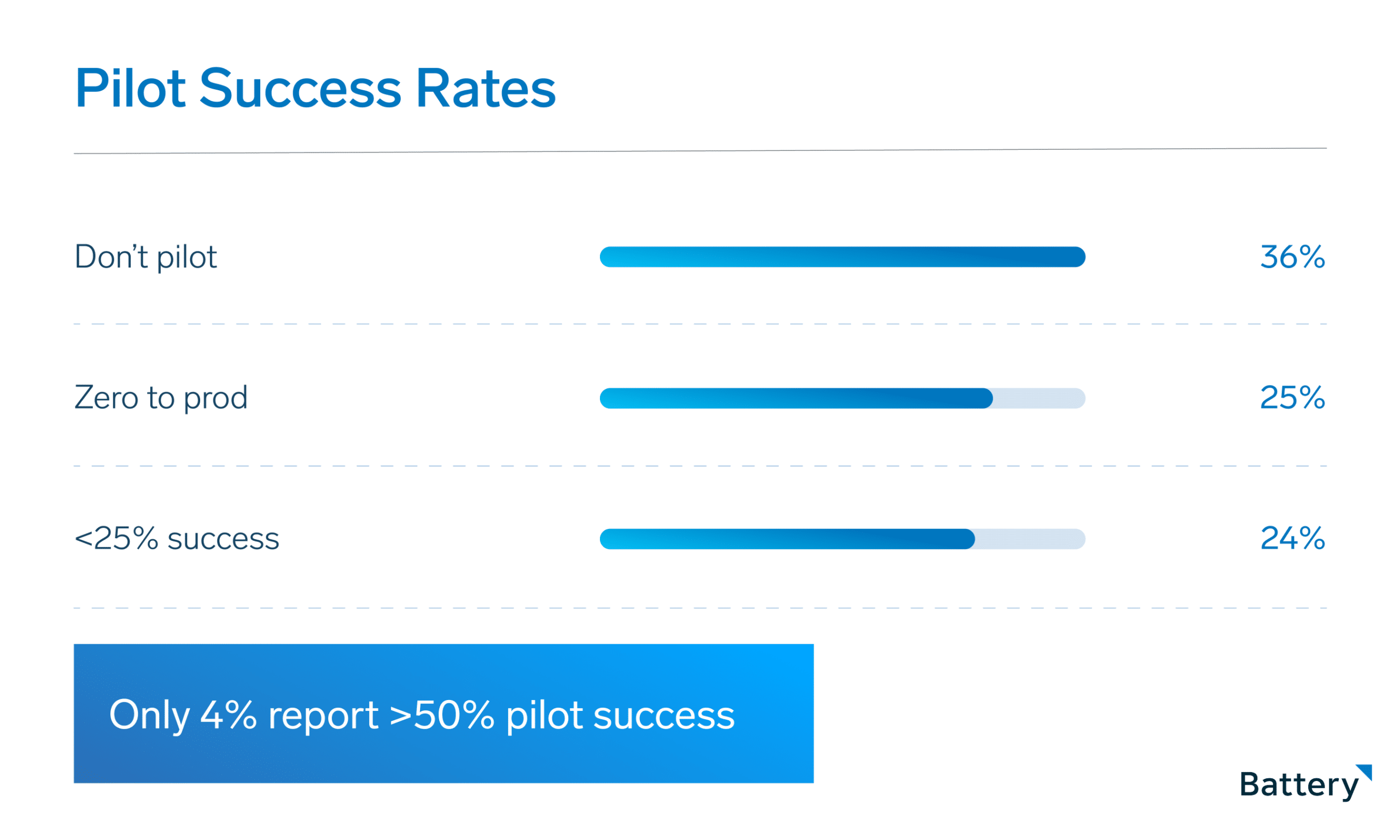This screenshot has height=840, width=1400.
Task: Click the dashed divider below the Zero to prod row
Action: [x=700, y=466]
